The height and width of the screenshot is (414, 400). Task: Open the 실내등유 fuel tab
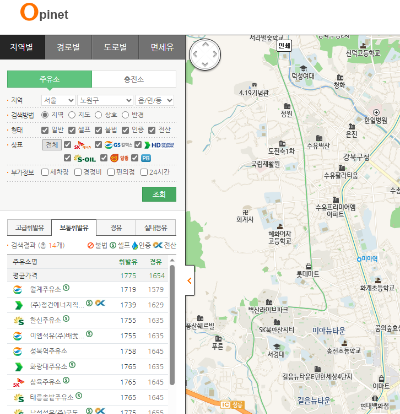[x=156, y=228]
